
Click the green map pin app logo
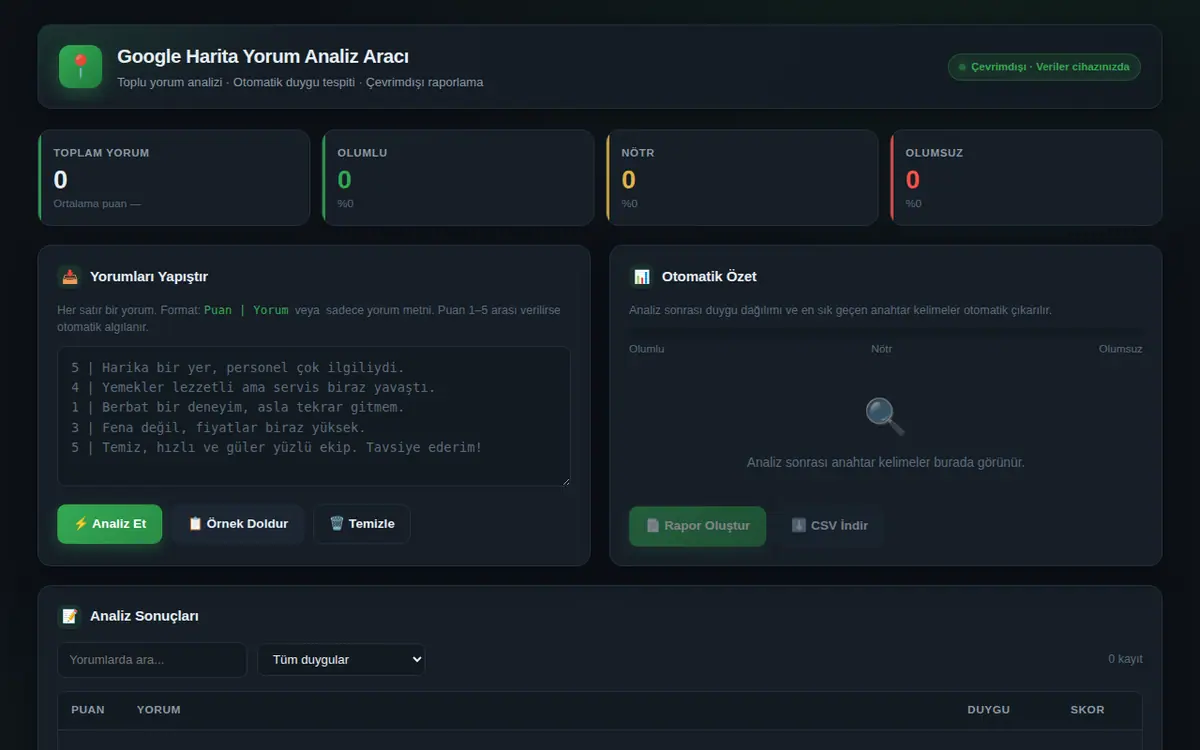click(80, 66)
